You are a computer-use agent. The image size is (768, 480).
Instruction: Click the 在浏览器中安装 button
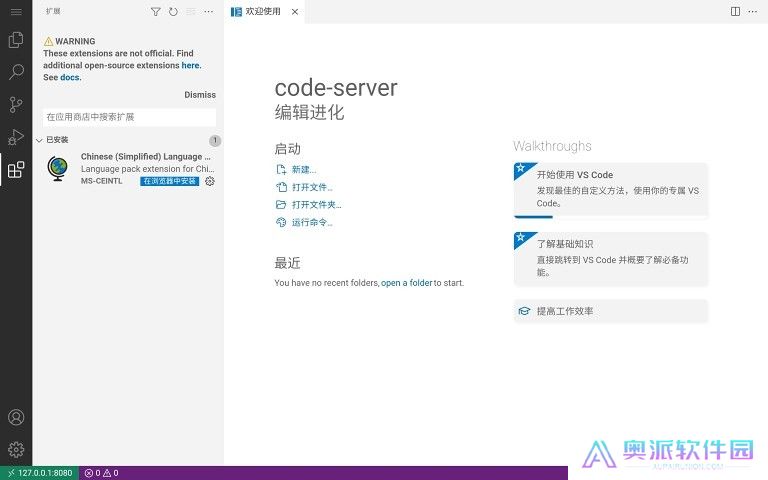click(x=169, y=181)
